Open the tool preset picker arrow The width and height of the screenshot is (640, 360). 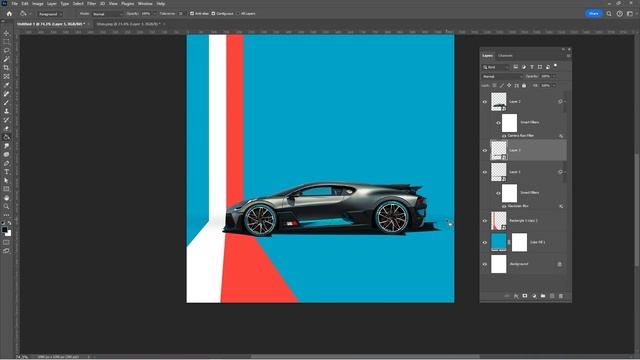[30, 14]
